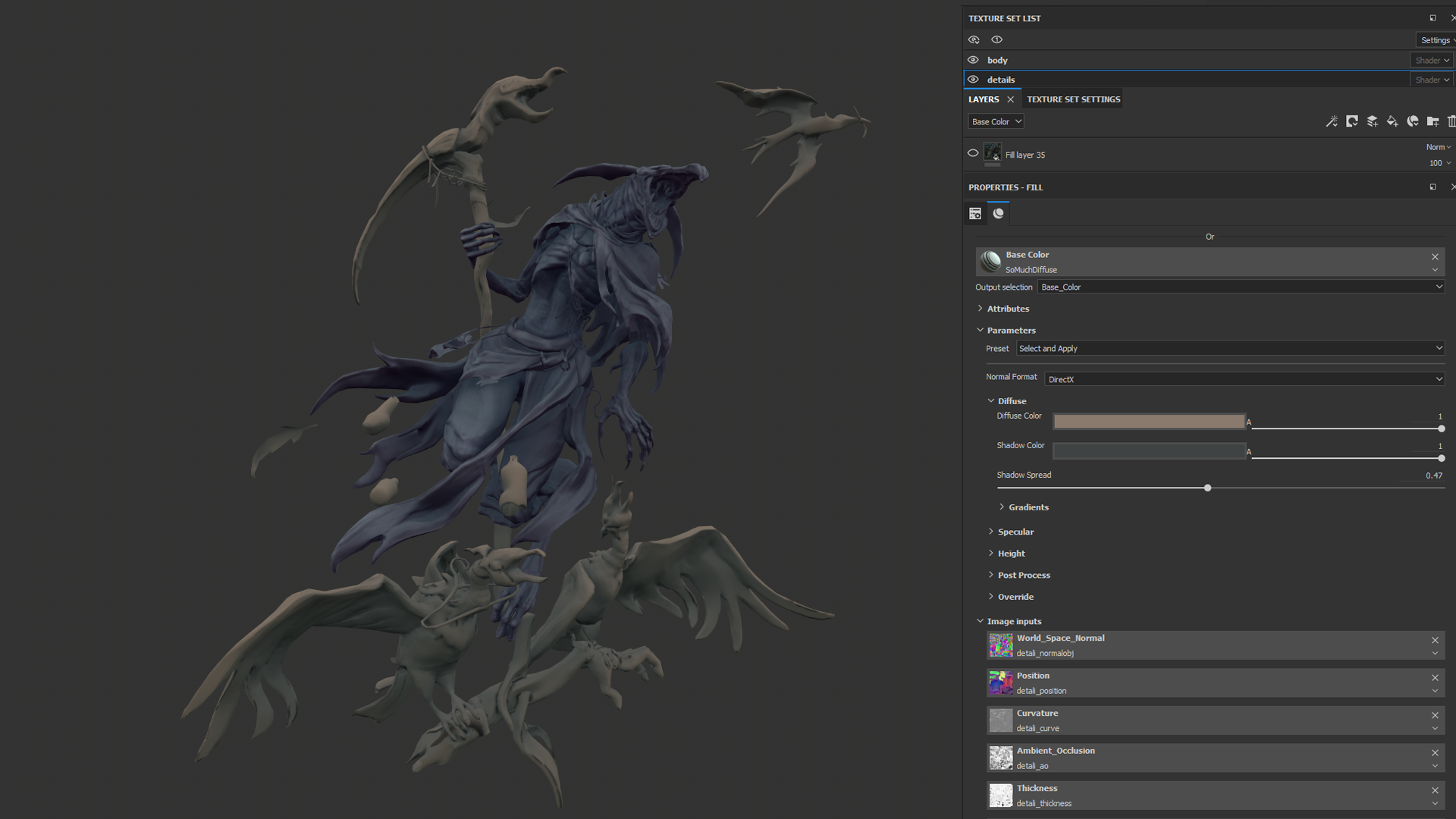Open the Base Color channel dropdown
The image size is (1456, 819).
tap(996, 121)
